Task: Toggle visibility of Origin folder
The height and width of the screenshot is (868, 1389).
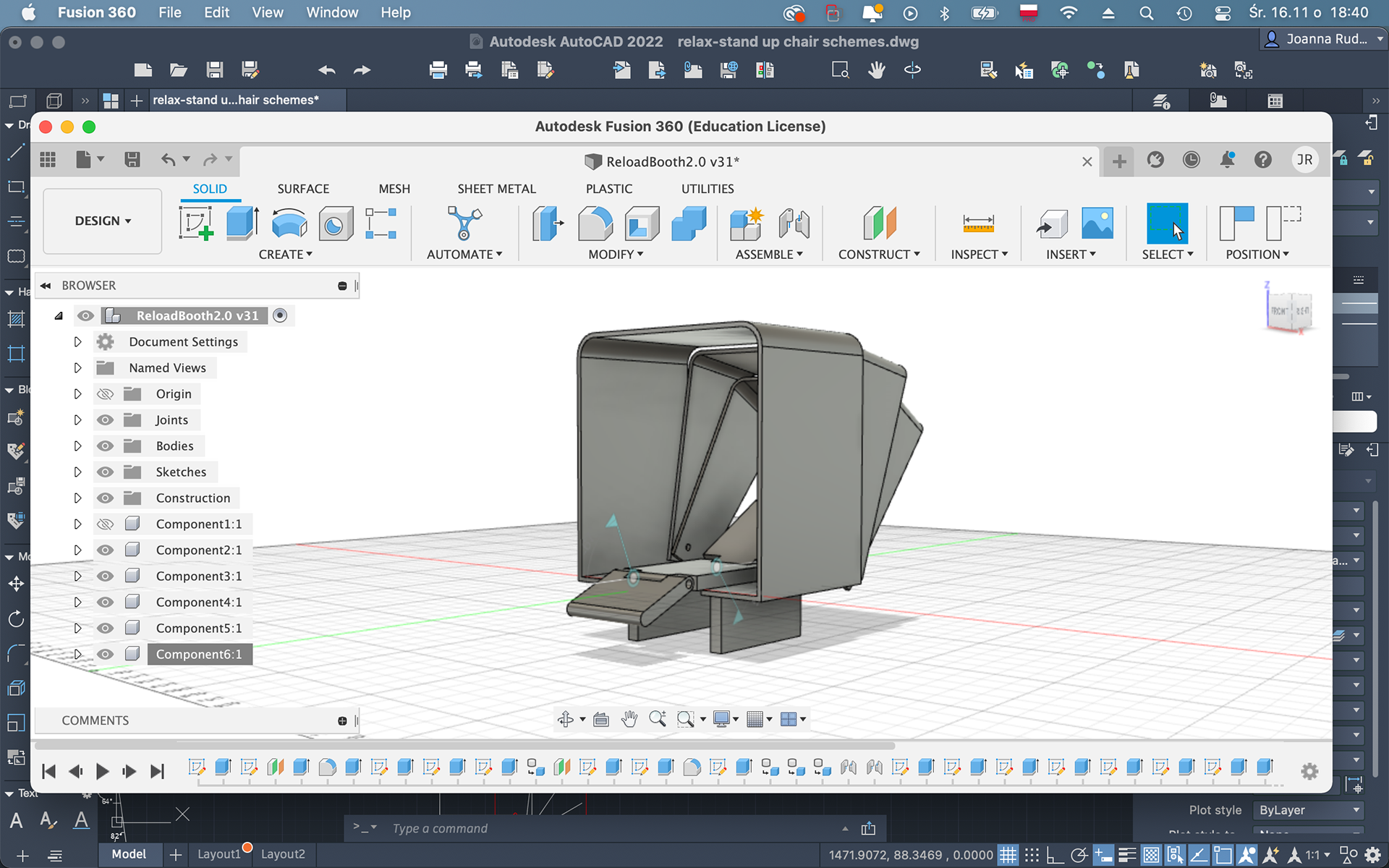Action: point(106,394)
